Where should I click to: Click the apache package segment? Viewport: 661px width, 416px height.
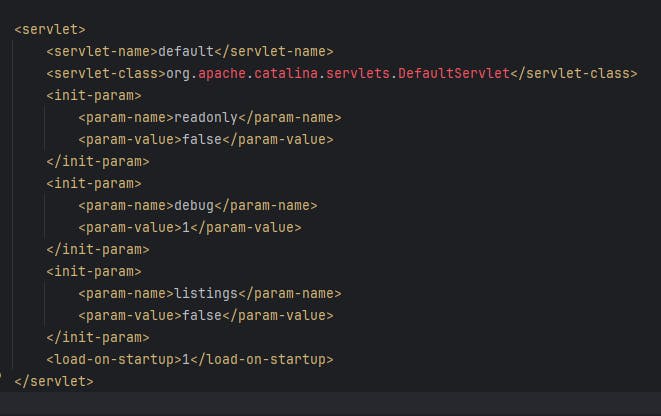click(x=222, y=74)
